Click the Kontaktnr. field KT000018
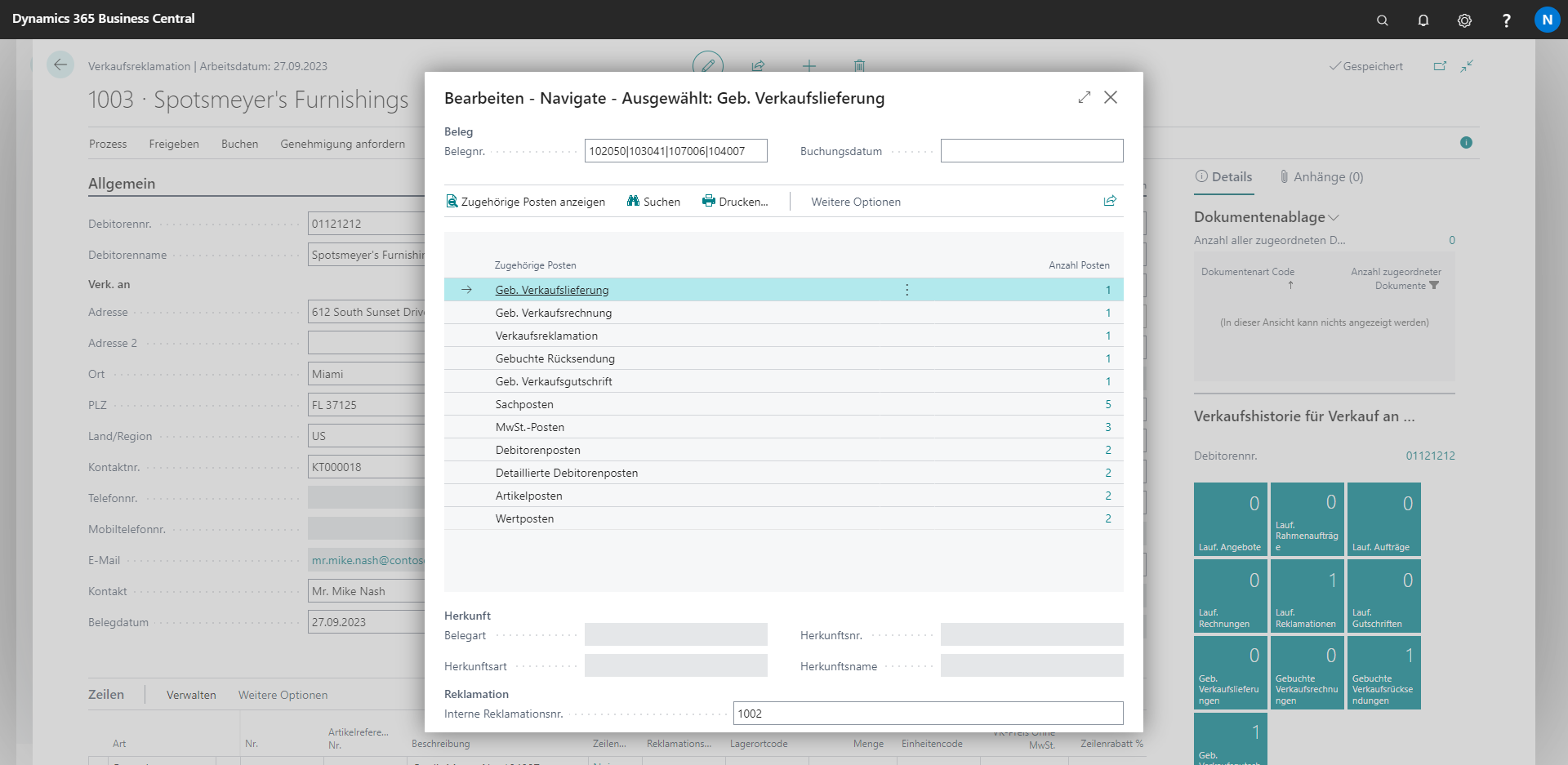The image size is (1568, 765). pyautogui.click(x=366, y=467)
